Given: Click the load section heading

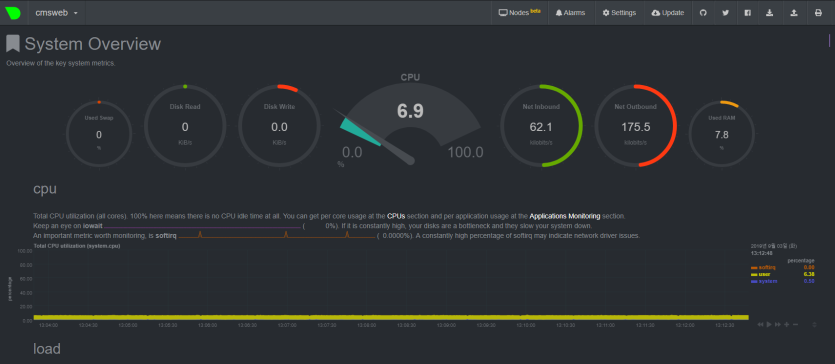Looking at the screenshot, I should 47,349.
